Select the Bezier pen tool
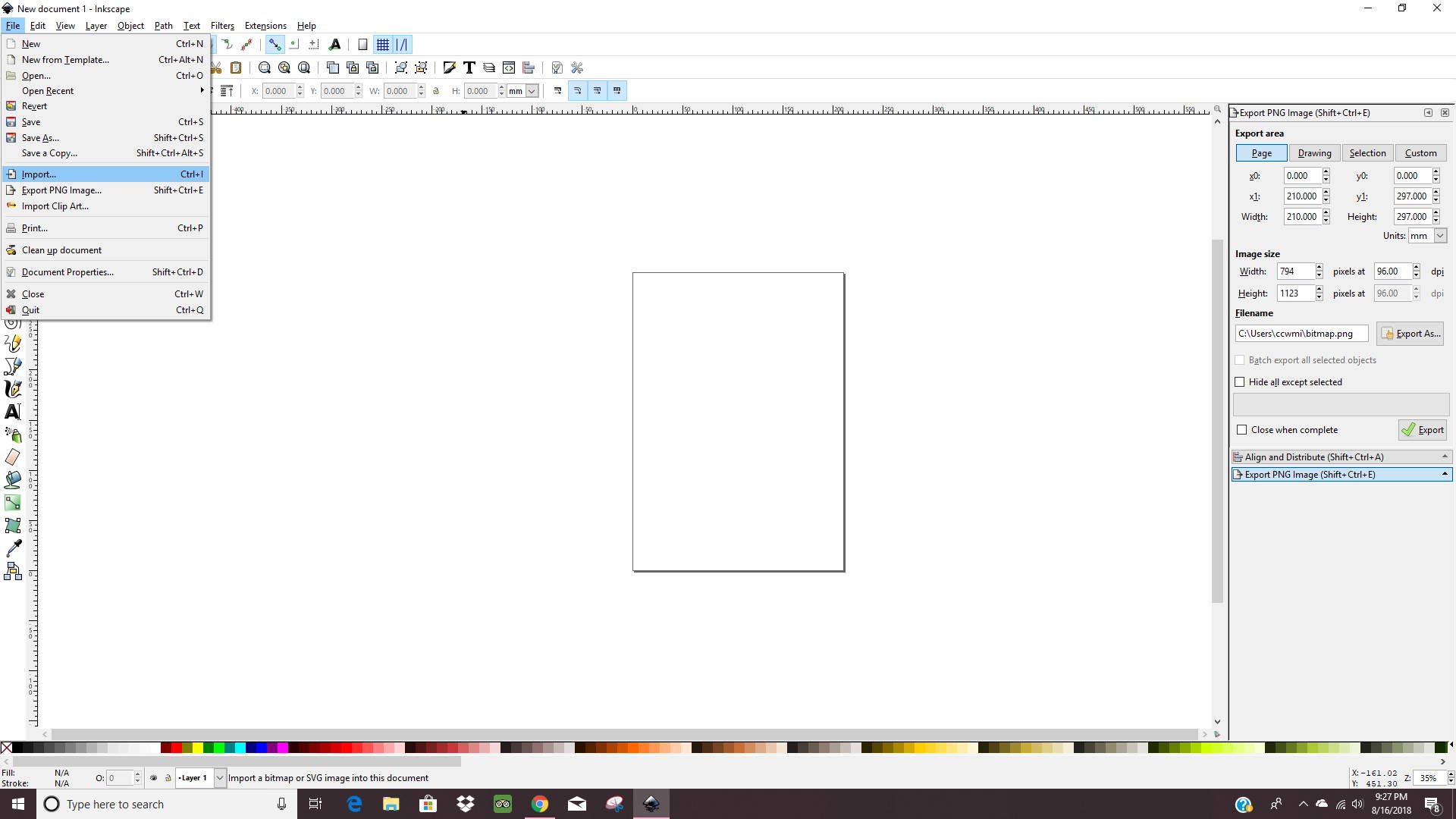 [13, 366]
